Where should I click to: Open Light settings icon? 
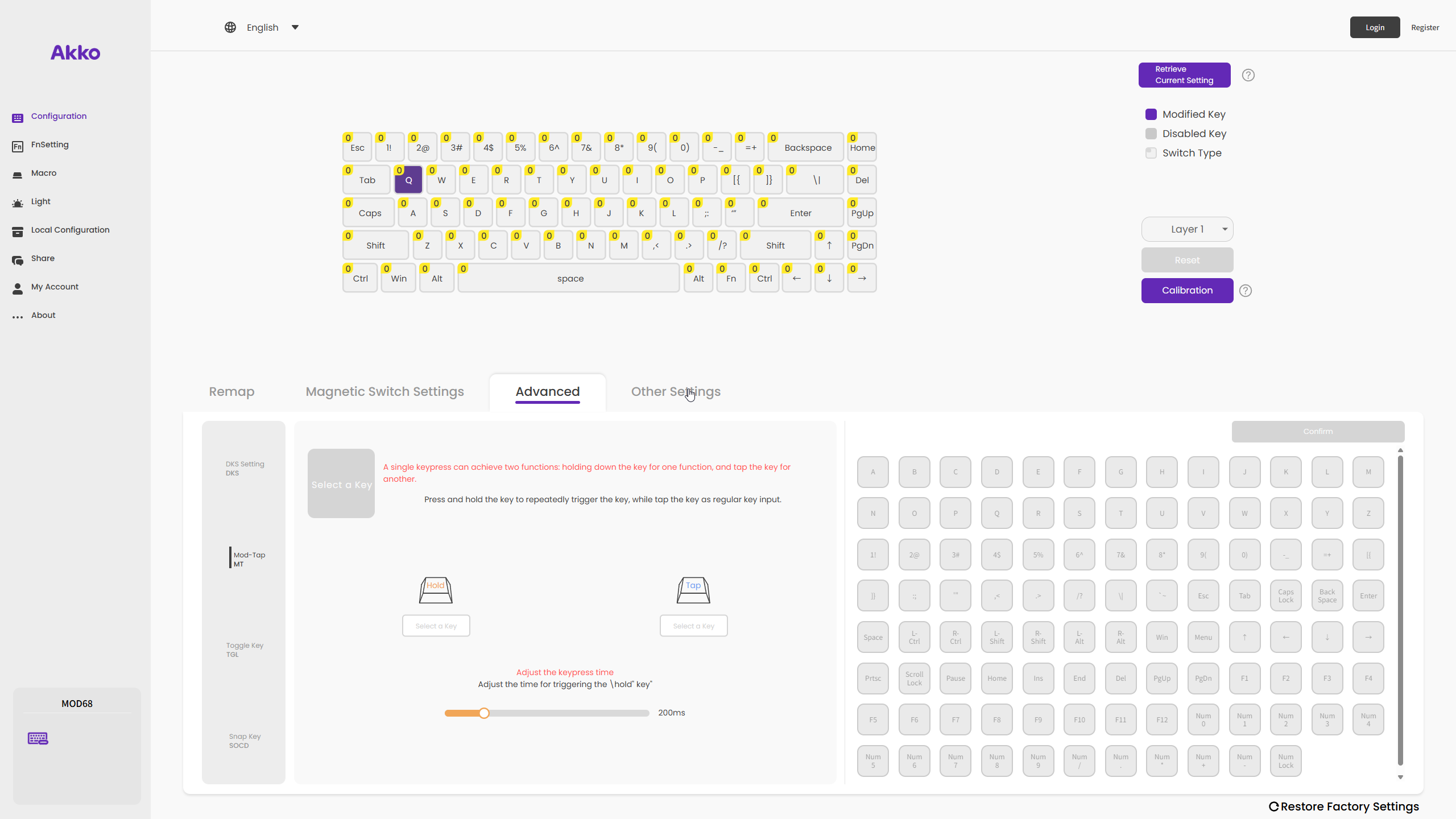(x=18, y=203)
